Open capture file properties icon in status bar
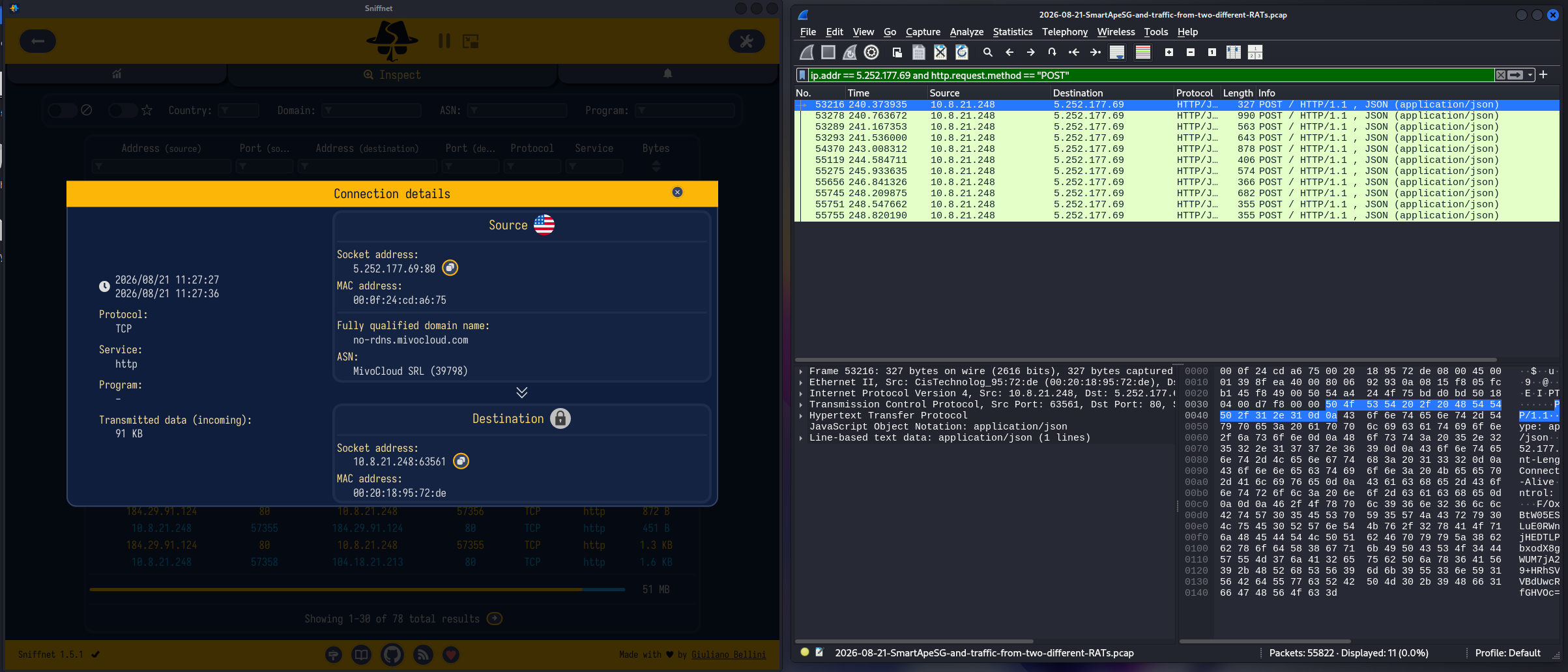Viewport: 1568px width, 672px height. pyautogui.click(x=819, y=652)
